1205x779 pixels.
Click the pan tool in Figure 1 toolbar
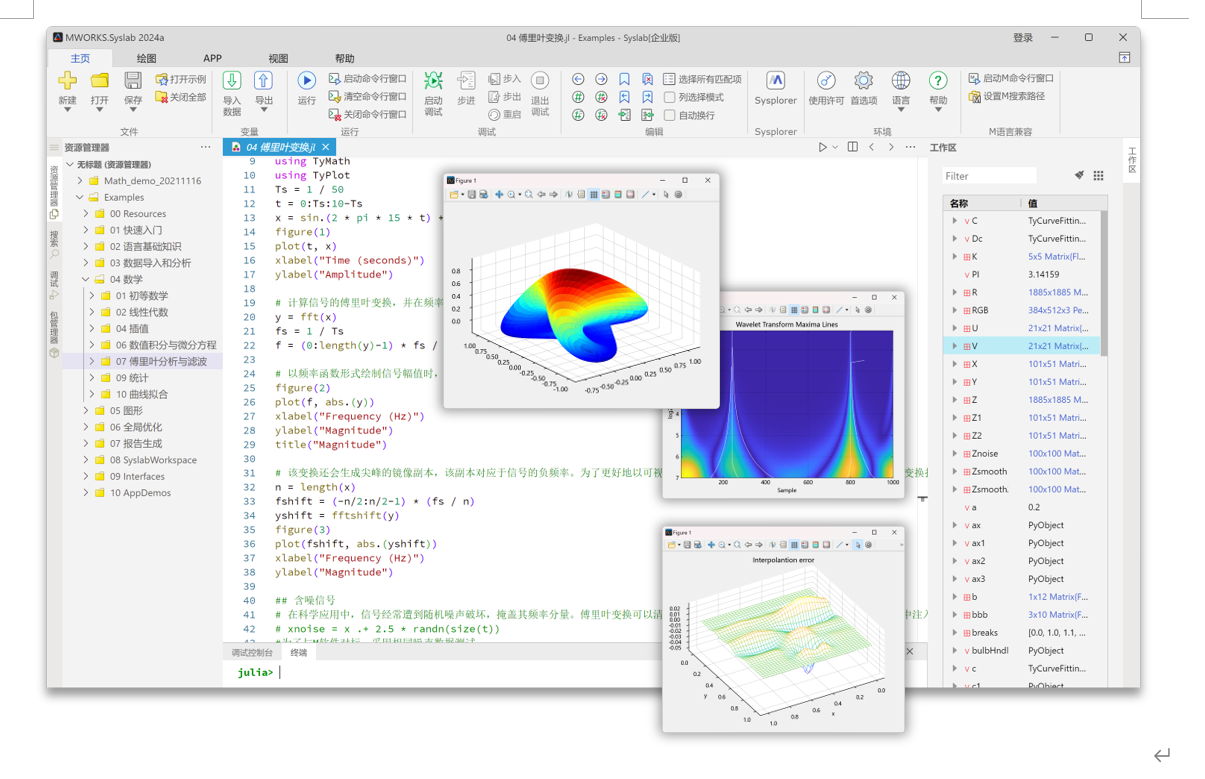[x=499, y=195]
